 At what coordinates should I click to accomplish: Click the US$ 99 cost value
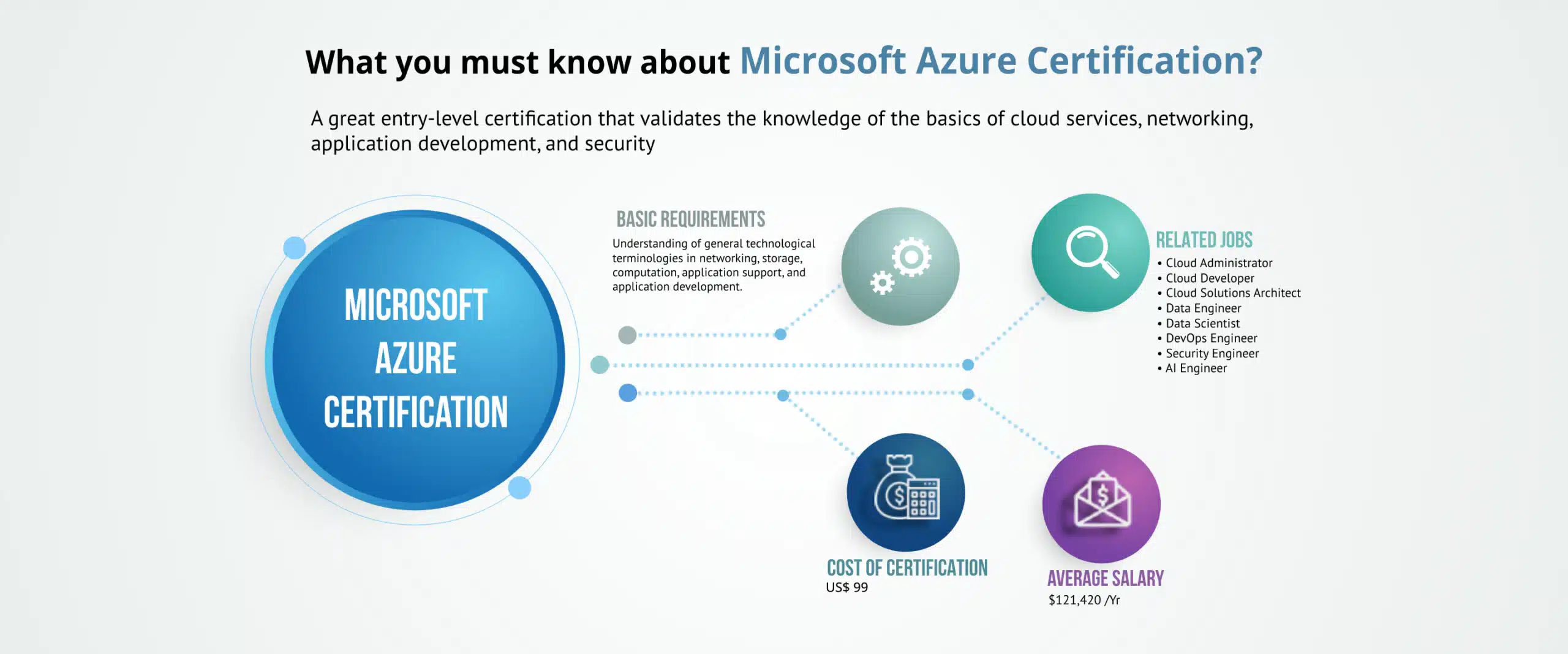(x=846, y=587)
